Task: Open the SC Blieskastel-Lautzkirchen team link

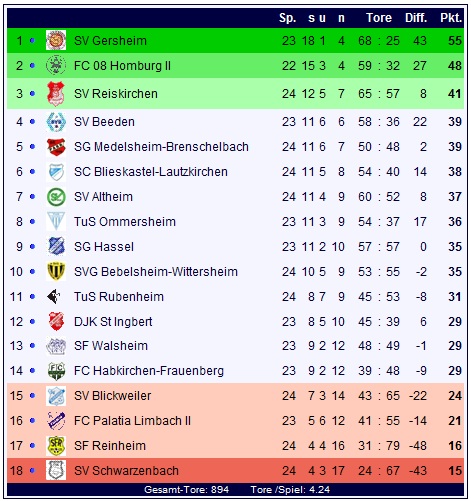Action: point(151,172)
